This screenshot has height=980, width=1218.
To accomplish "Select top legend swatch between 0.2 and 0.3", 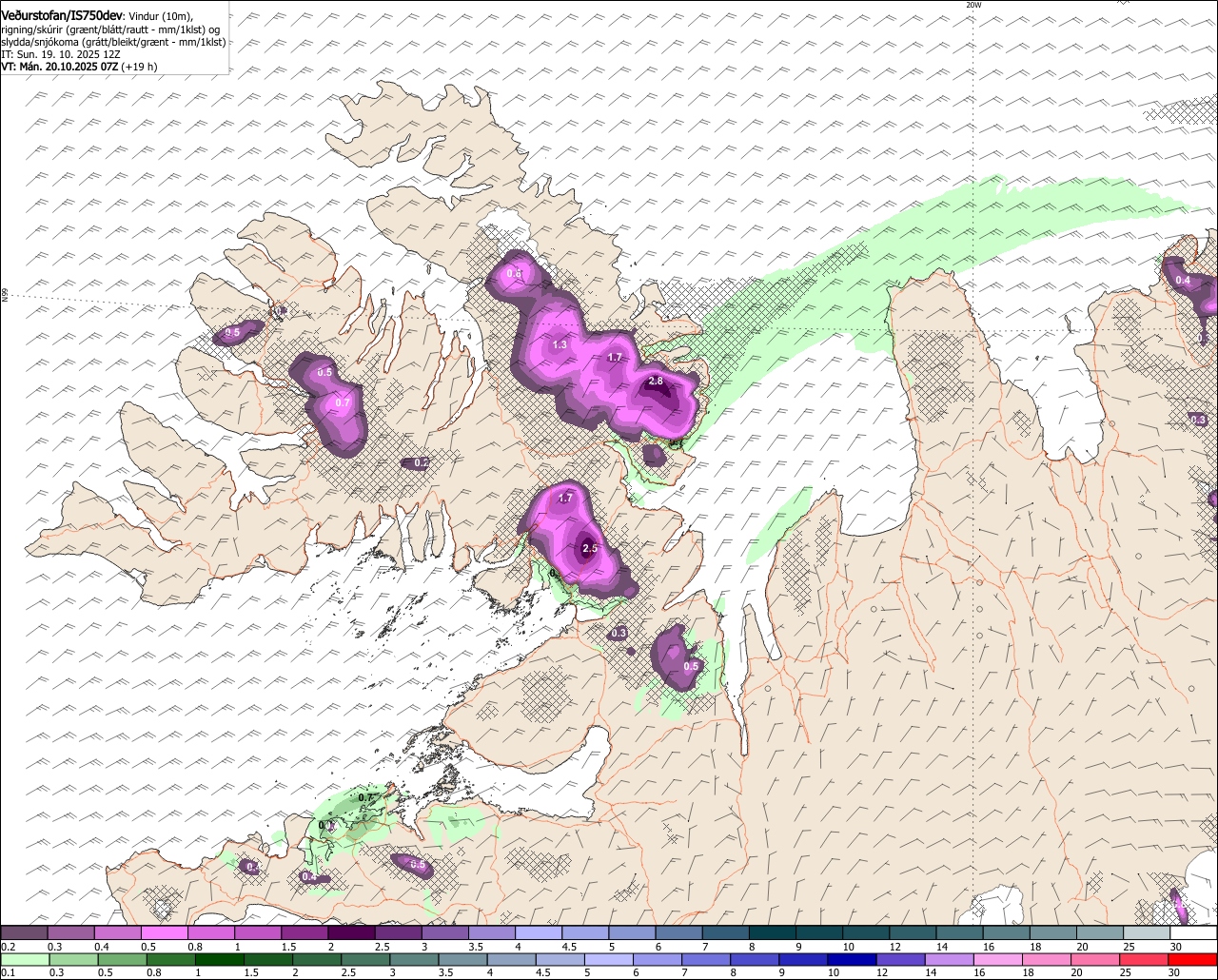I will [24, 932].
